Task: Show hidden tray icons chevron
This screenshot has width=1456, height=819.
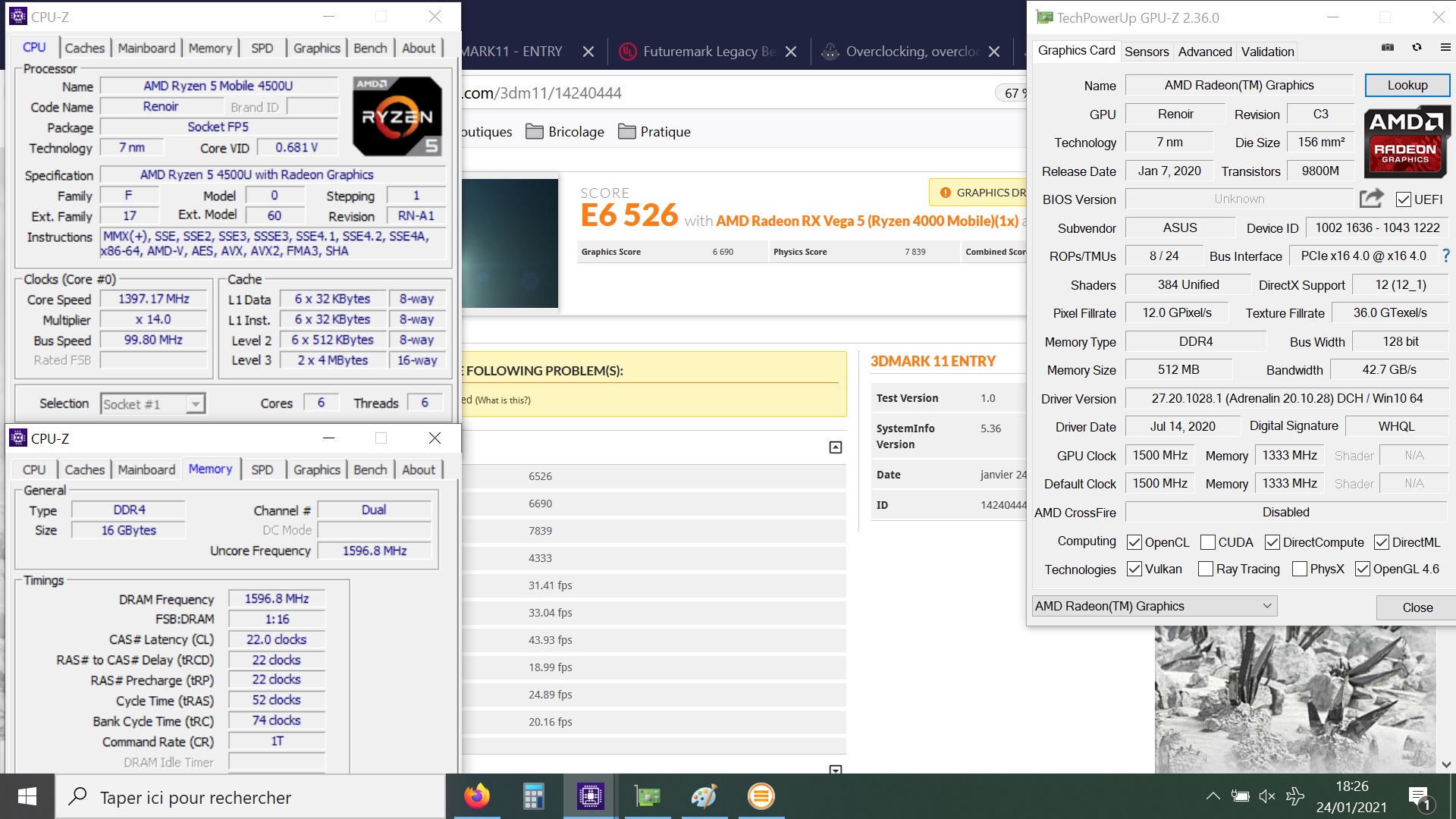Action: [1213, 796]
